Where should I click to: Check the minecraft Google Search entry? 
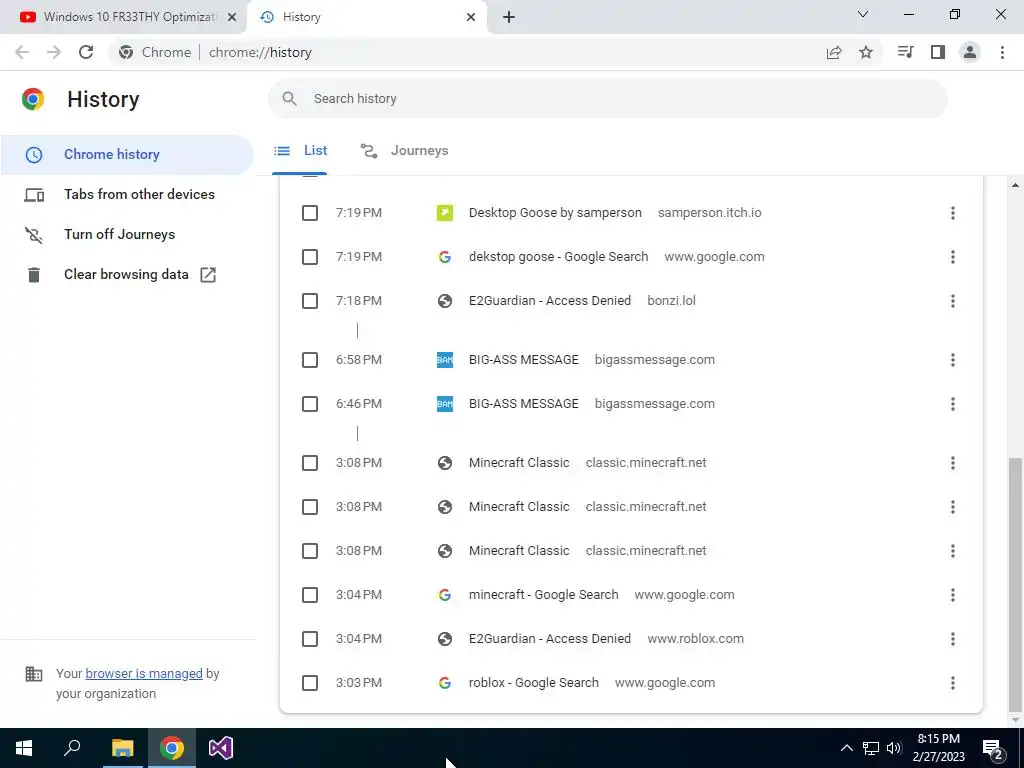[x=310, y=595]
